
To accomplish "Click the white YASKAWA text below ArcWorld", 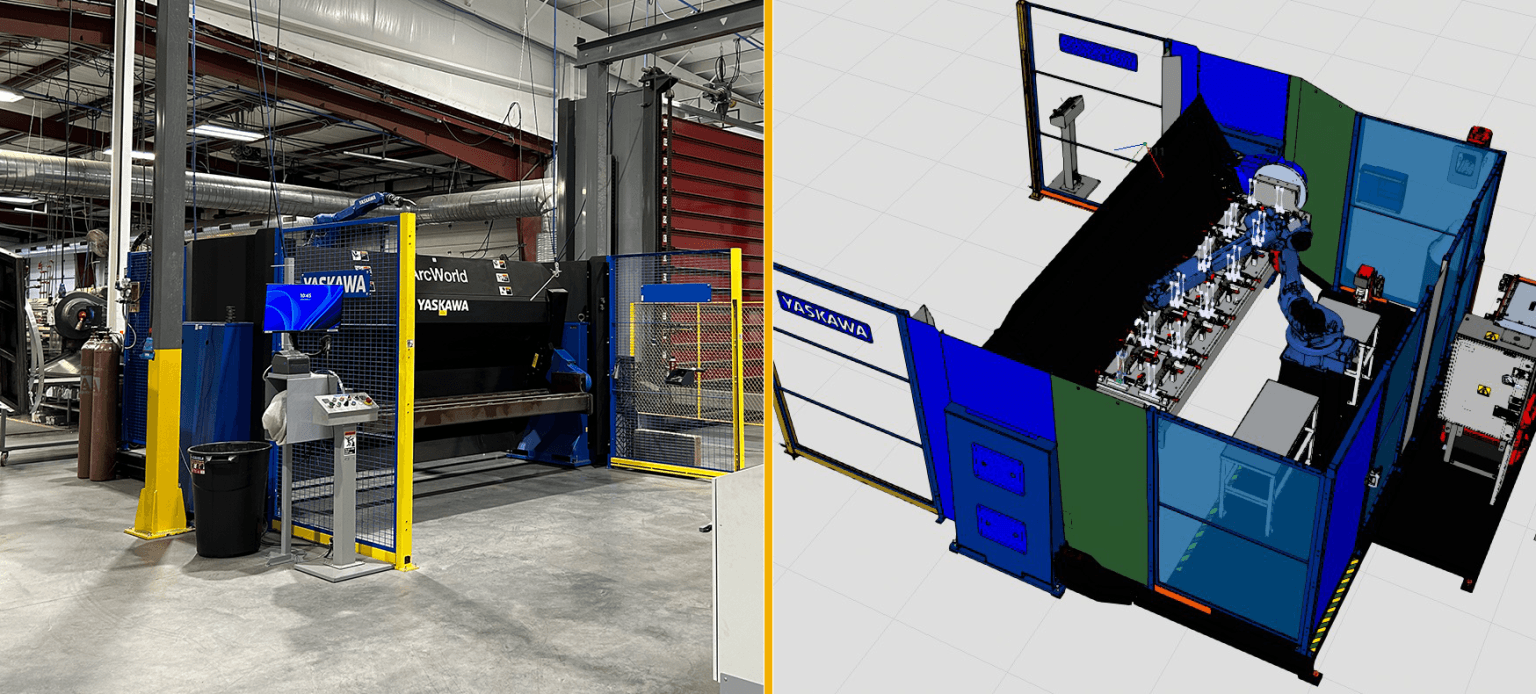I will 443,304.
